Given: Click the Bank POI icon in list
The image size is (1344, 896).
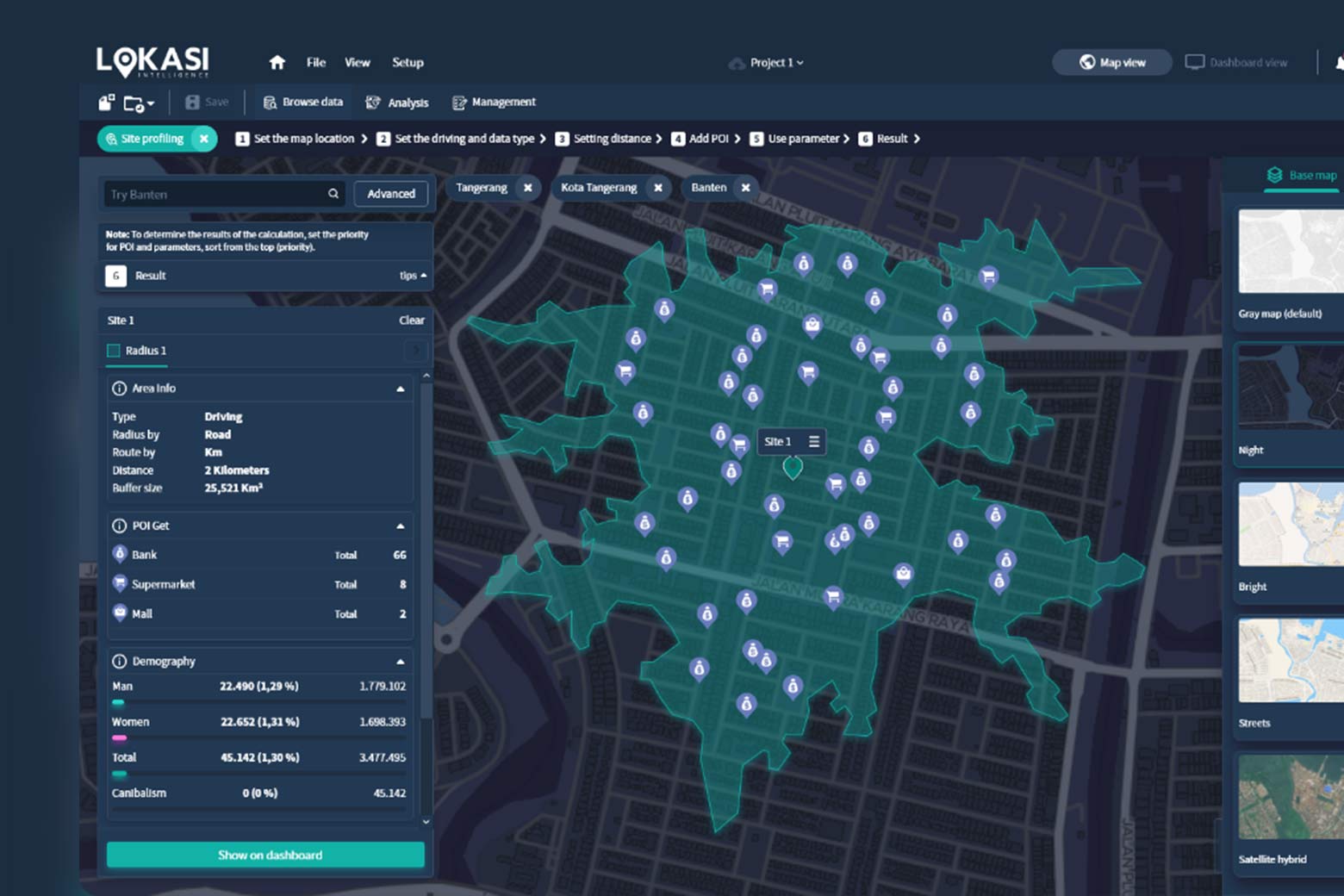Looking at the screenshot, I should pyautogui.click(x=120, y=554).
